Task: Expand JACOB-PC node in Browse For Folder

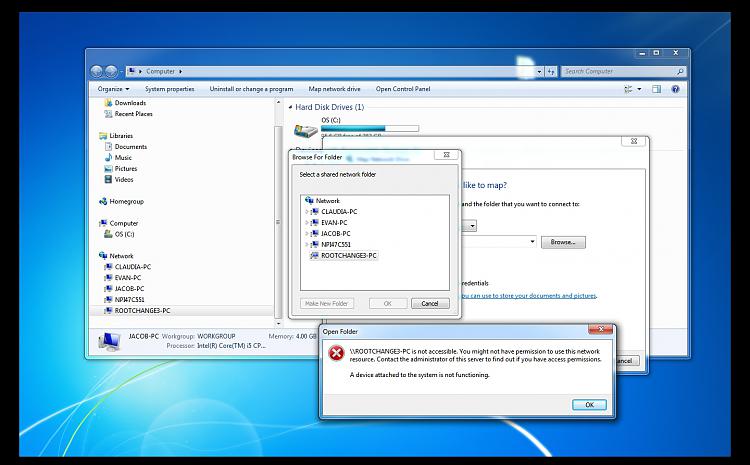Action: [x=307, y=233]
